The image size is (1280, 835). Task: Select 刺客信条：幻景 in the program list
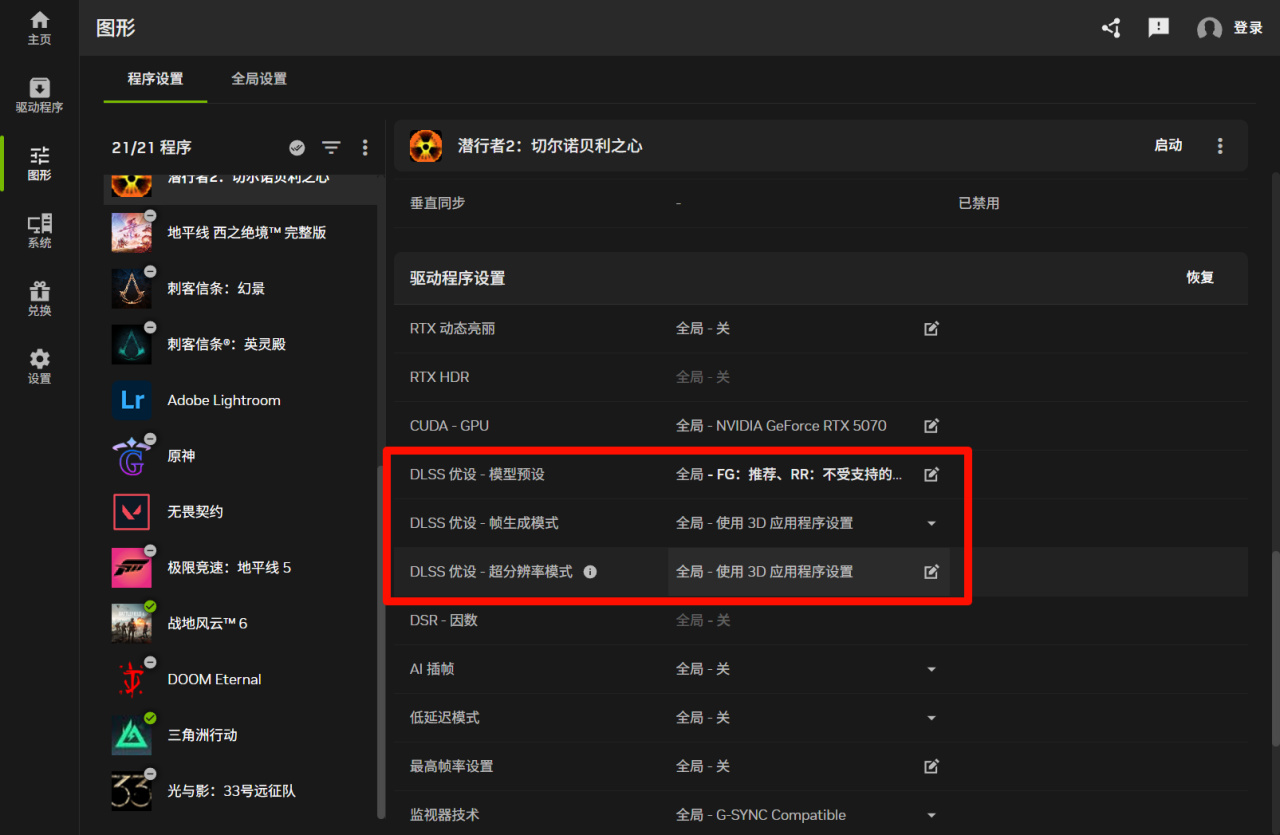coord(243,289)
